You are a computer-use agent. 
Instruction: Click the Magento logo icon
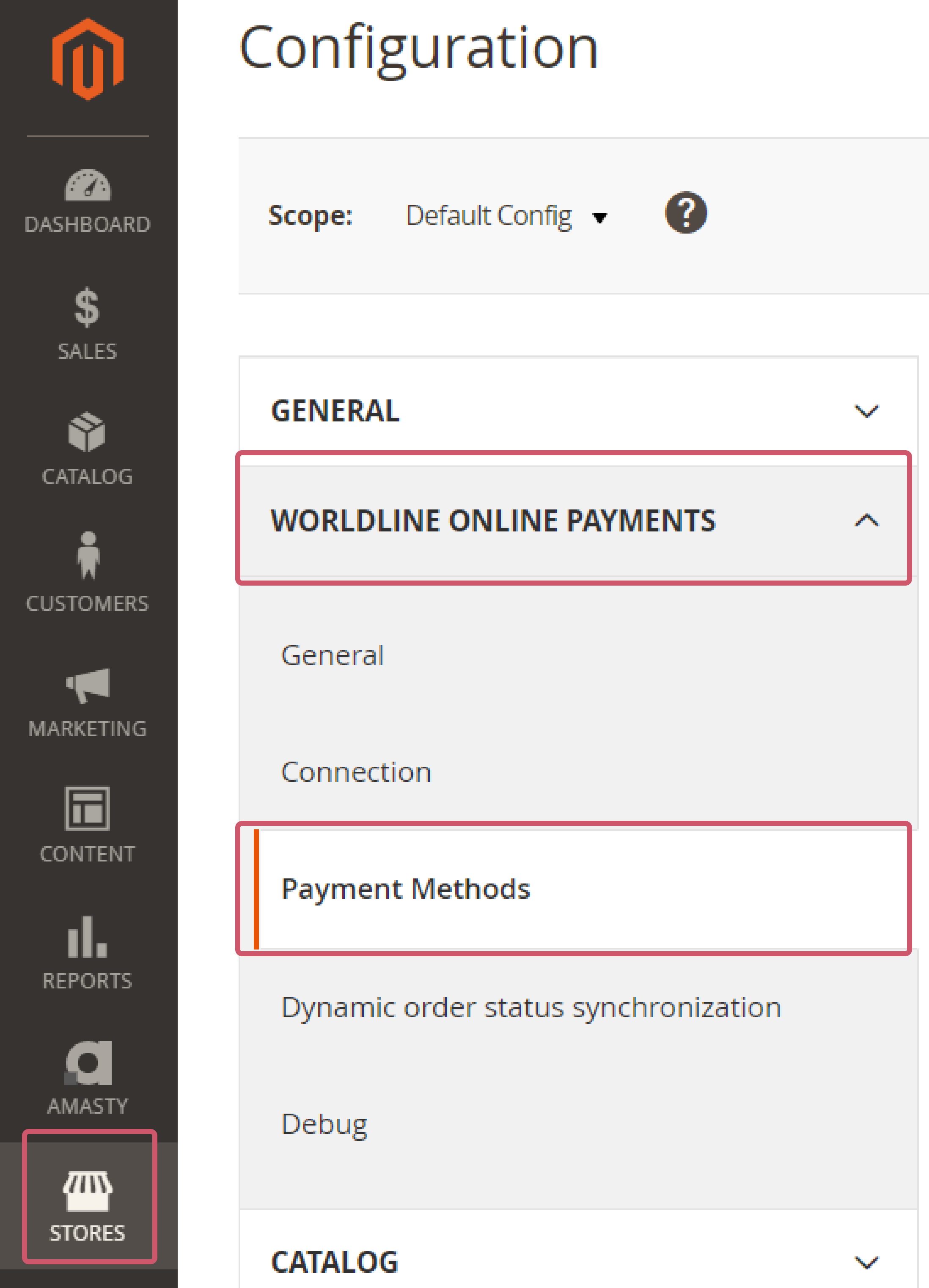[x=88, y=59]
